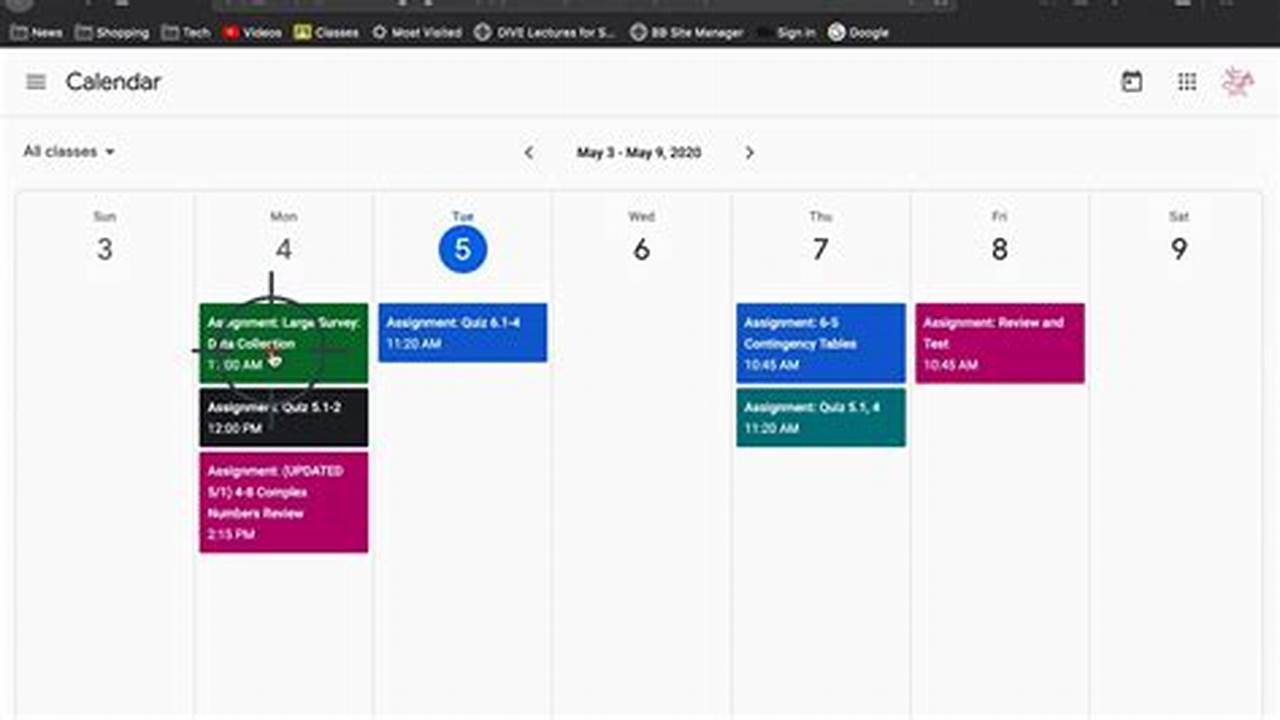1280x720 pixels.
Task: Select Tuesday's highlighted date circle 5
Action: tap(462, 249)
